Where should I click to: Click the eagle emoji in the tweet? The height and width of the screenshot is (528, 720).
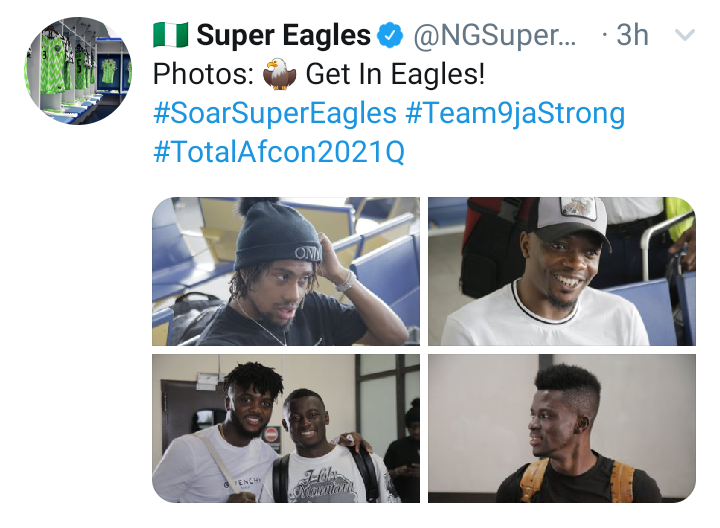pos(279,74)
